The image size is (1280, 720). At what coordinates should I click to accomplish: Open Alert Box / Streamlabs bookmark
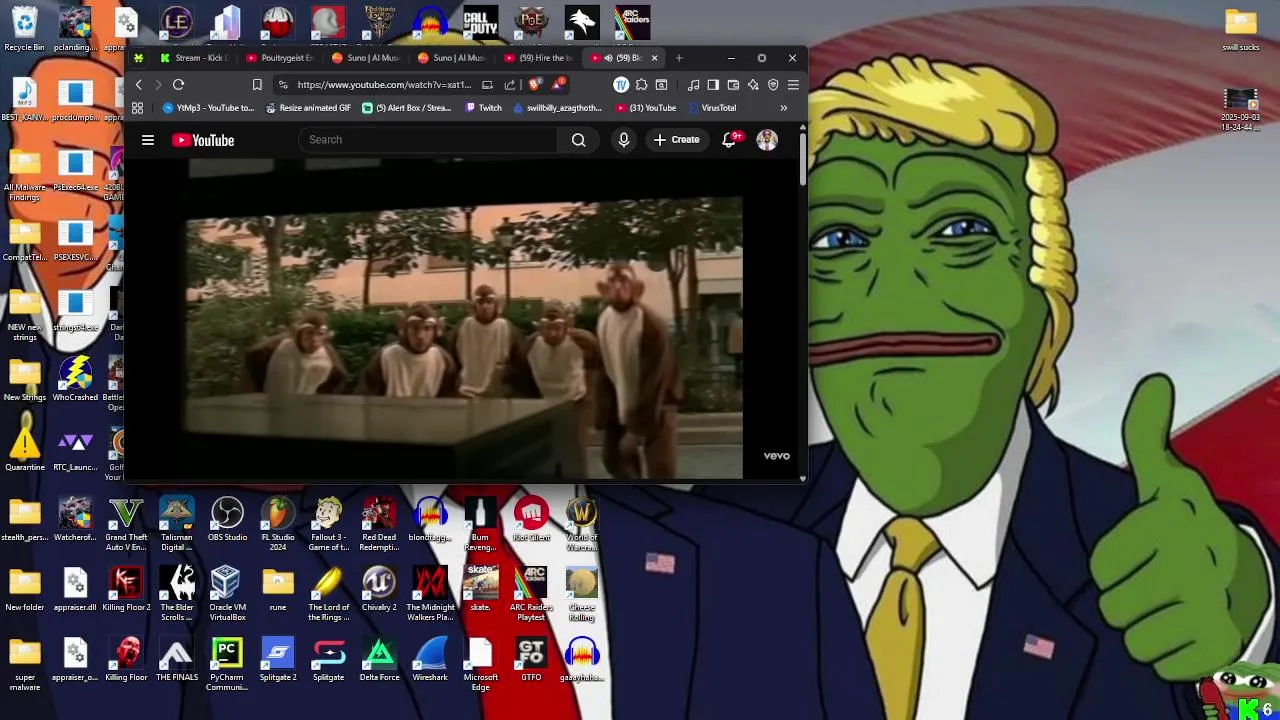(x=406, y=108)
